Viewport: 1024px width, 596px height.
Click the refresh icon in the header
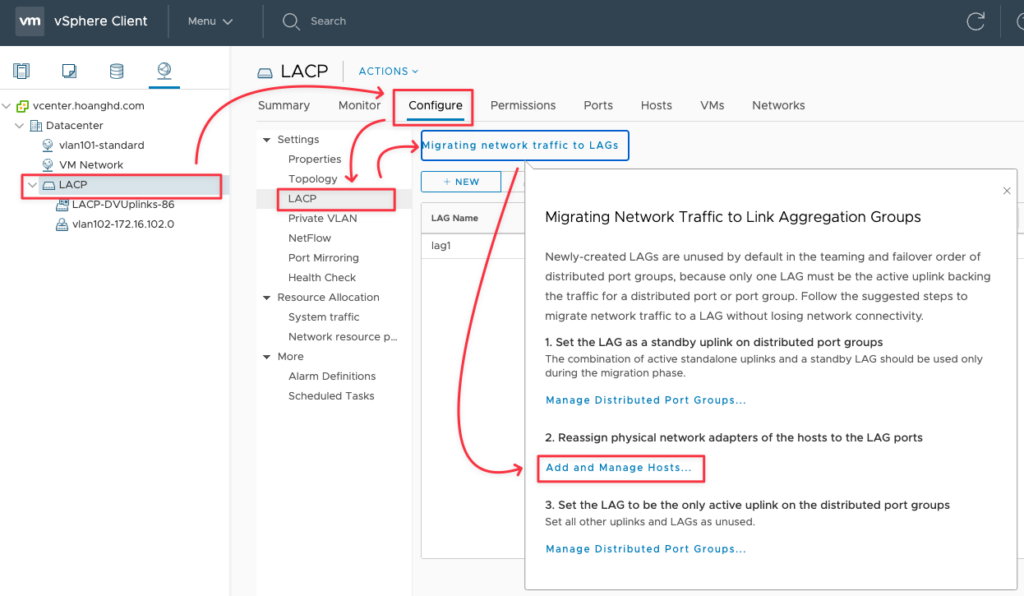[976, 21]
